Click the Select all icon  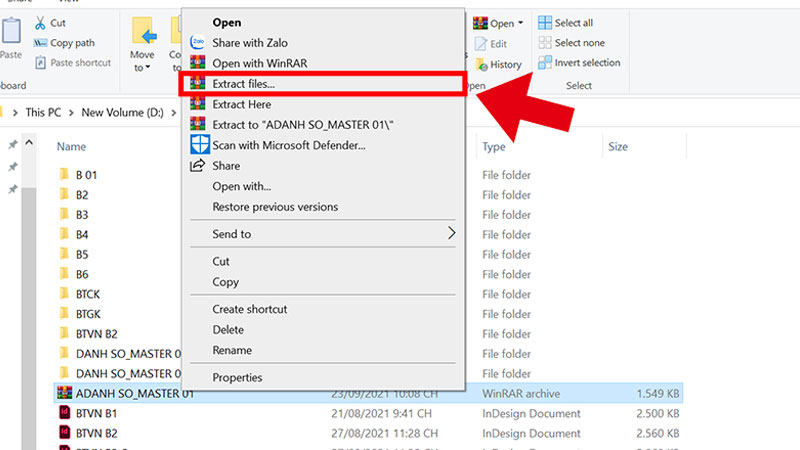[545, 23]
